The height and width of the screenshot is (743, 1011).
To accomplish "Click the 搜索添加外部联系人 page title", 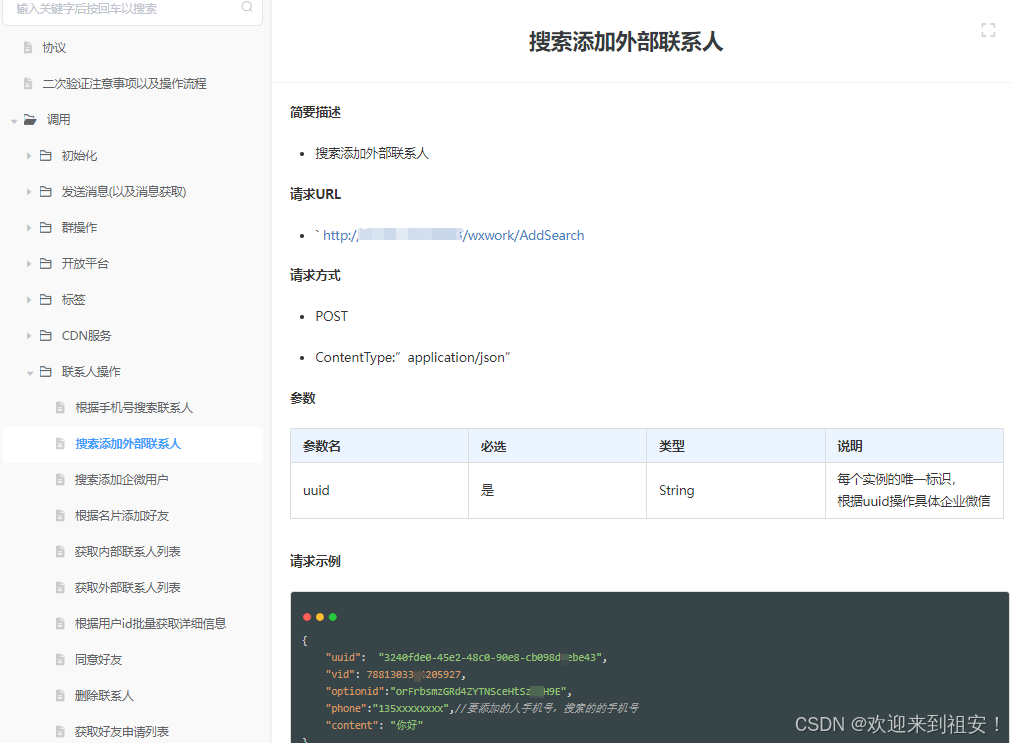I will click(x=625, y=42).
